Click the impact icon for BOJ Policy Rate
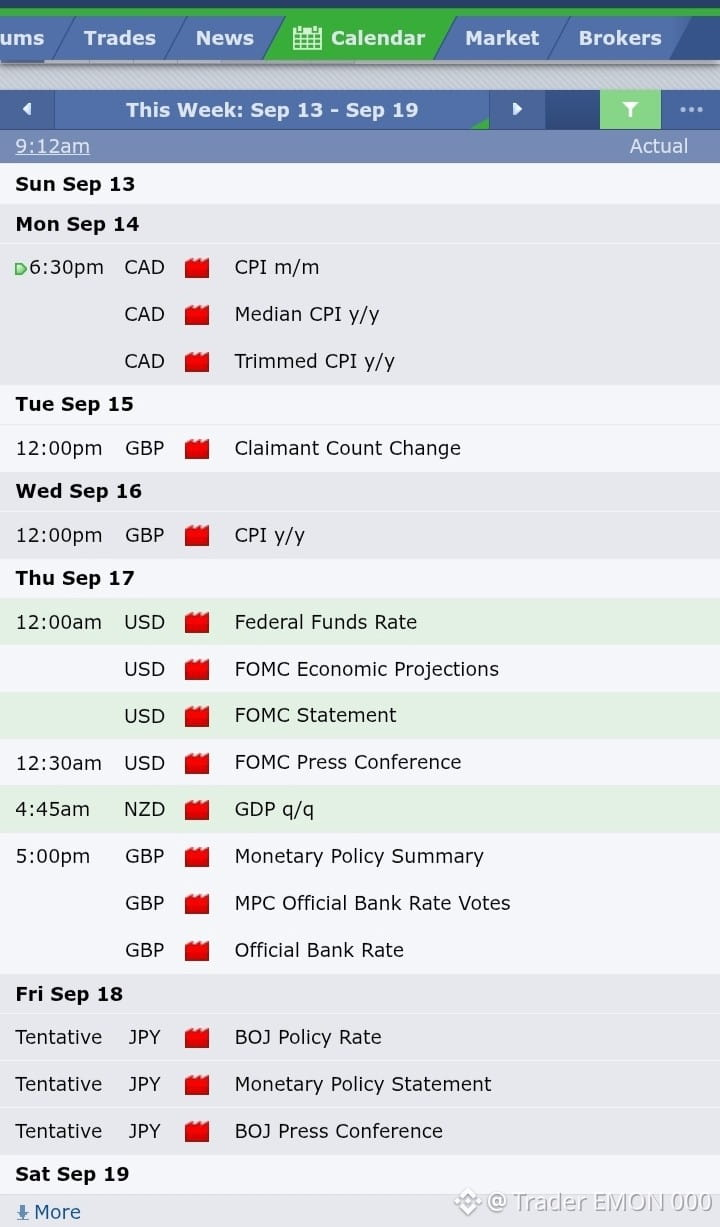This screenshot has height=1227, width=720. click(197, 1038)
